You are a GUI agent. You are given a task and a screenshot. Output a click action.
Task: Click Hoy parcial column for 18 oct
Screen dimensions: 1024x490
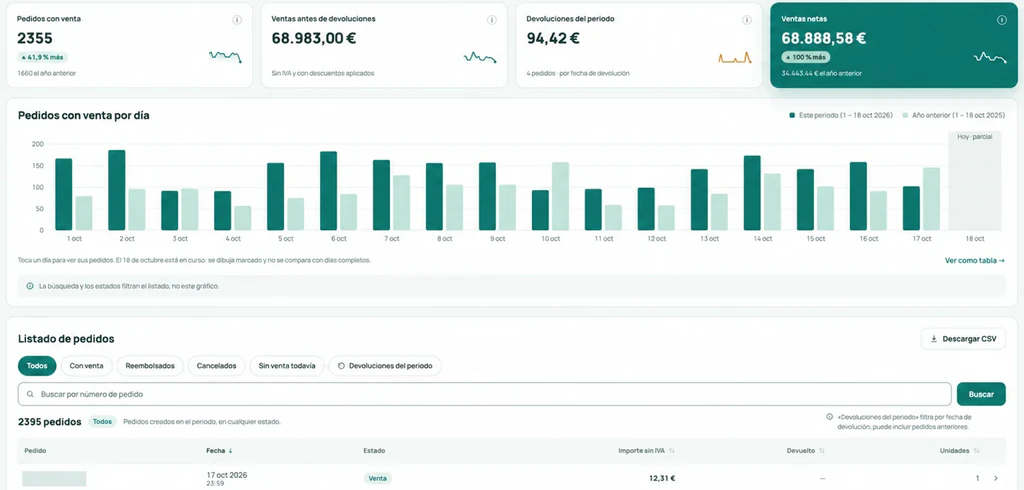coord(974,180)
